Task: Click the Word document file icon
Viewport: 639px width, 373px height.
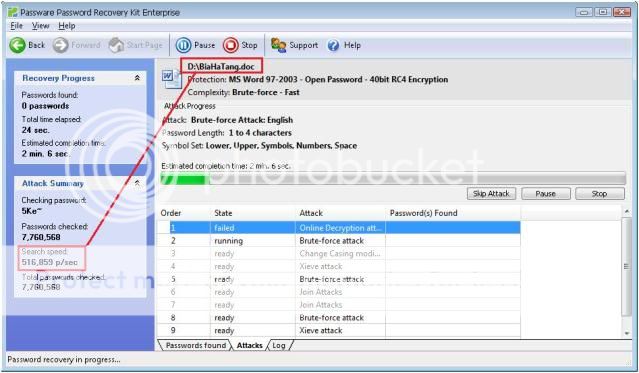Action: 172,79
